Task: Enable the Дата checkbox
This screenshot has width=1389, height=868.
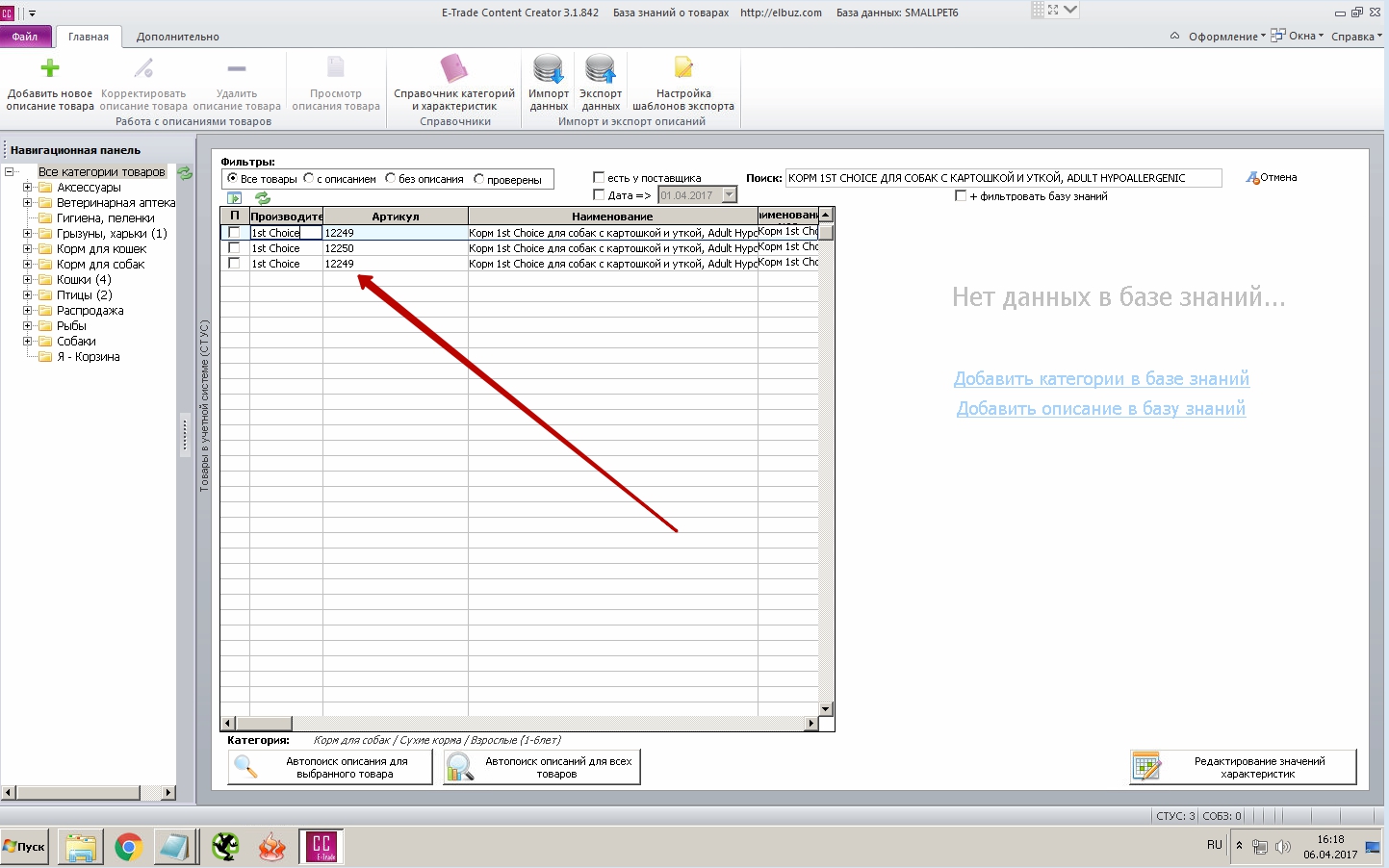Action: point(599,195)
